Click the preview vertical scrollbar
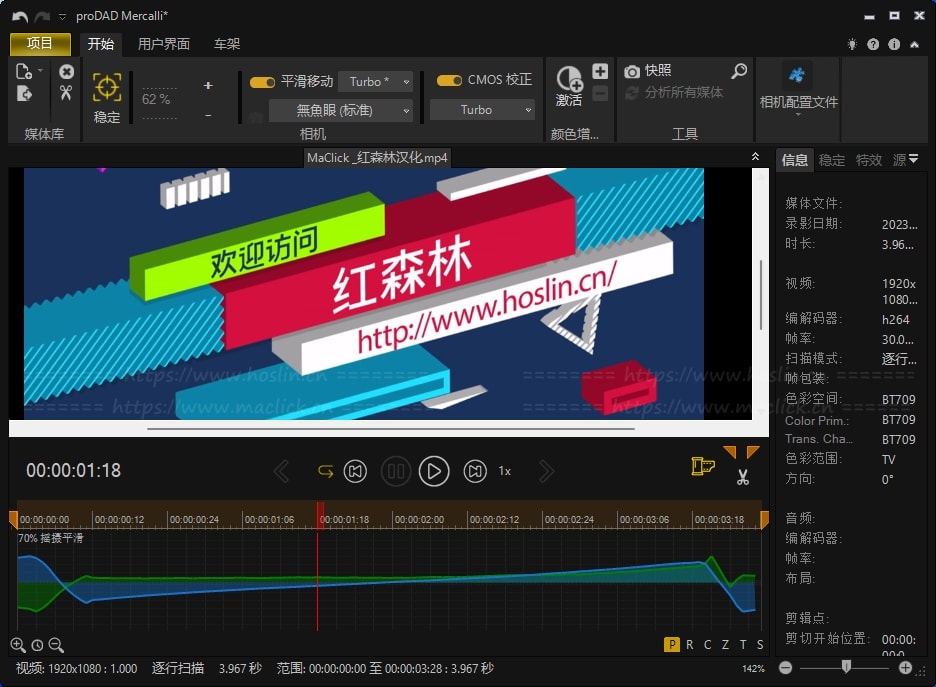This screenshot has width=936, height=687. [760, 294]
